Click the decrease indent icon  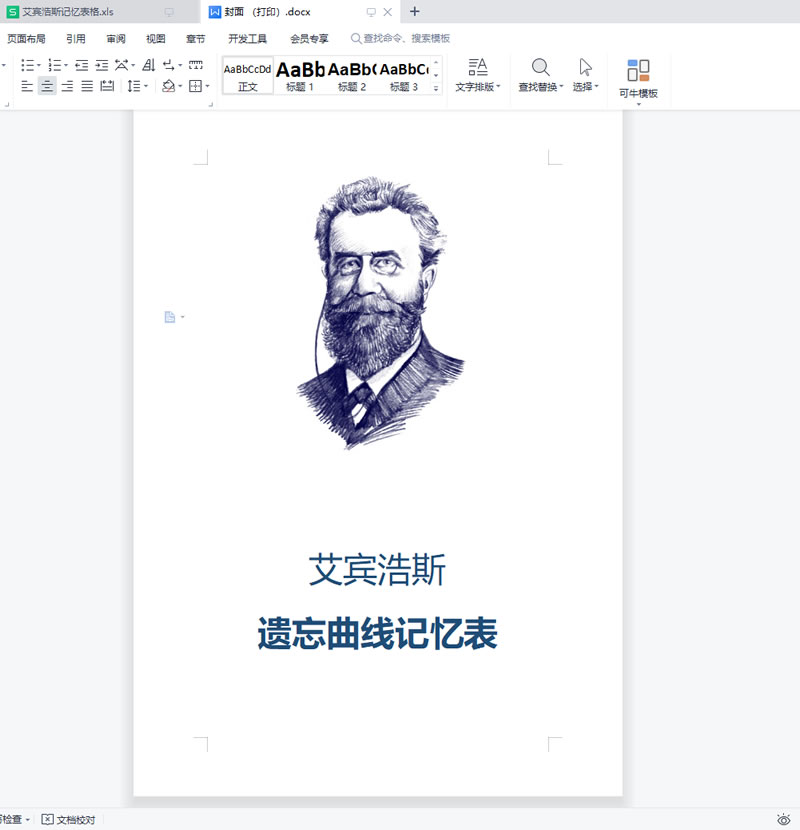(81, 65)
